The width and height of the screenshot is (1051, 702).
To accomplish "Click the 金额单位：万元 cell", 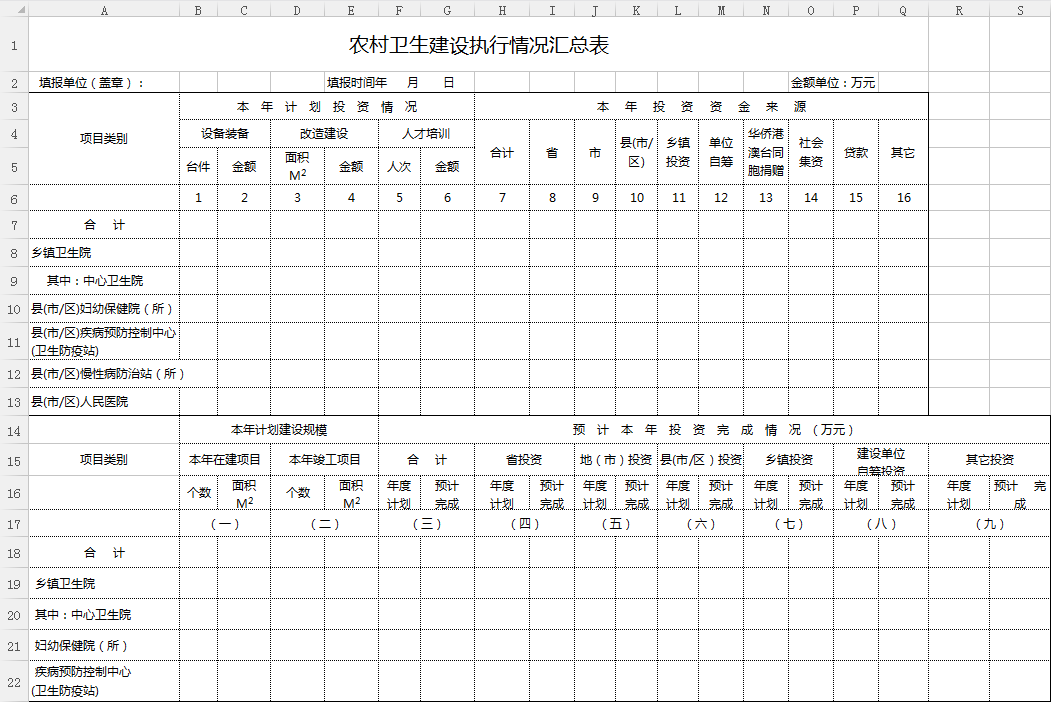I will click(833, 83).
